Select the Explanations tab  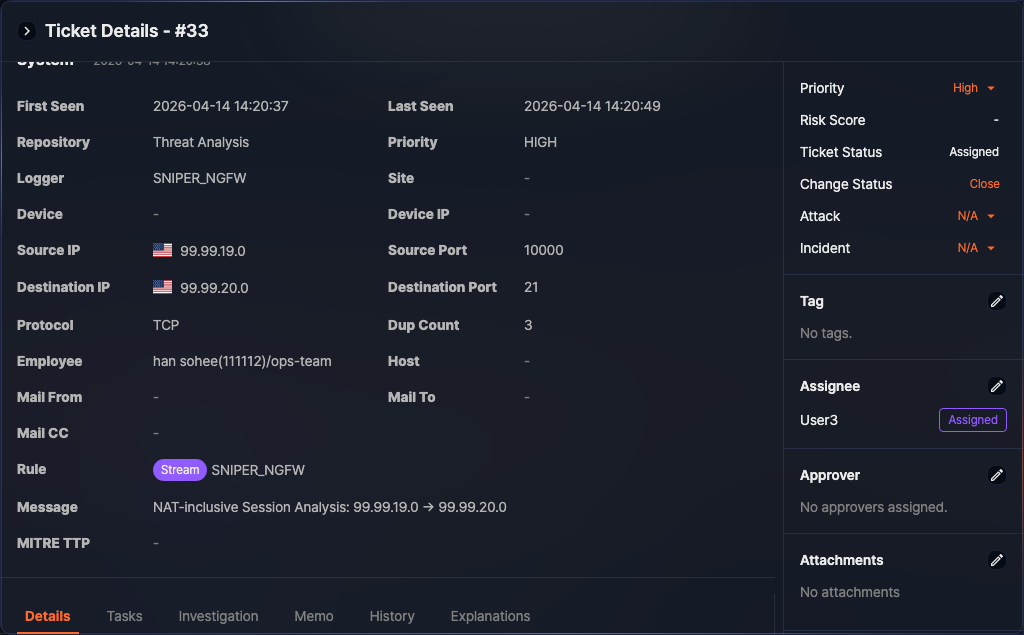[x=490, y=616]
